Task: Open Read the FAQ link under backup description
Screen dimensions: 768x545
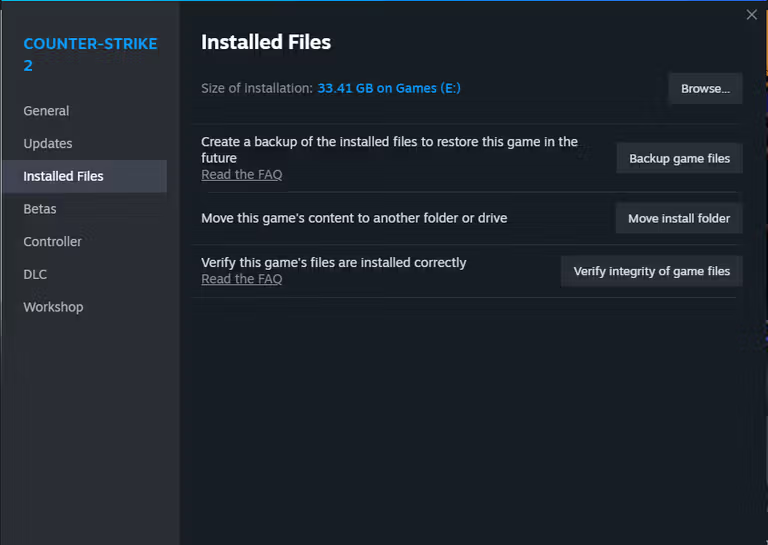Action: tap(241, 175)
